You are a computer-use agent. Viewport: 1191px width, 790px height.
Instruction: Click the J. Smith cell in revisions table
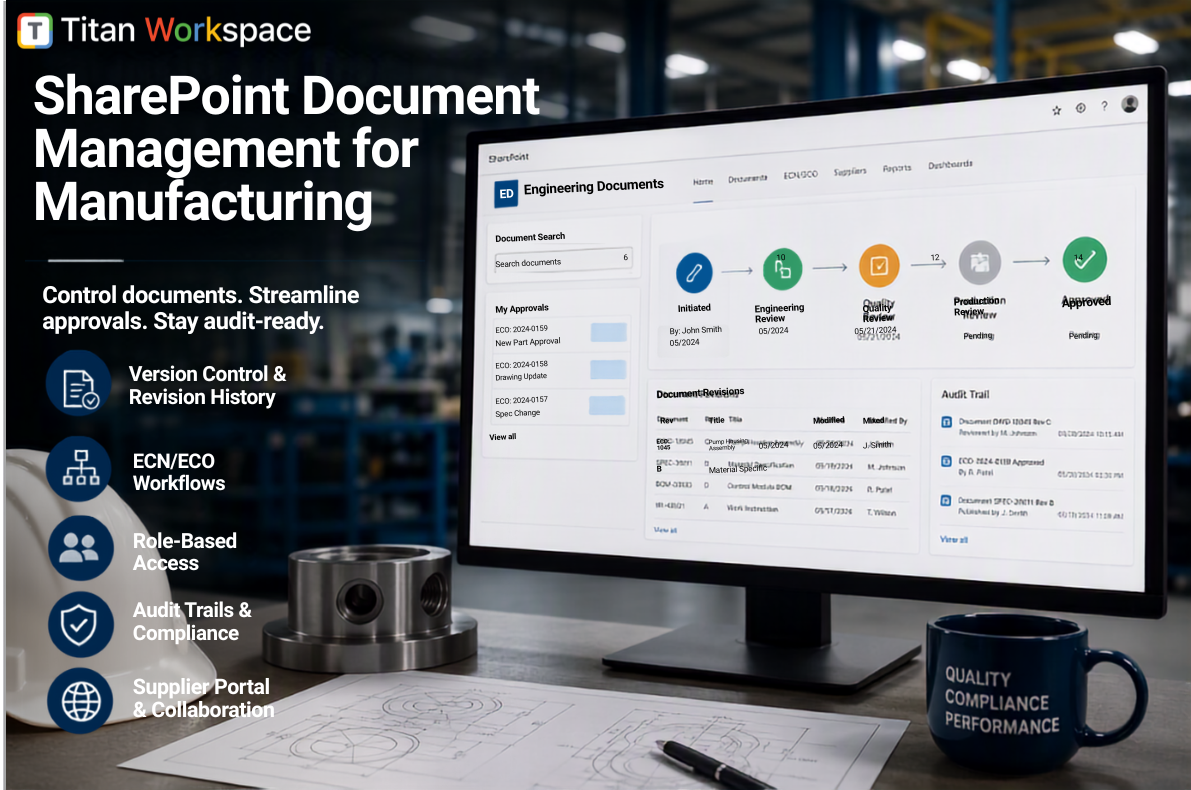(878, 444)
